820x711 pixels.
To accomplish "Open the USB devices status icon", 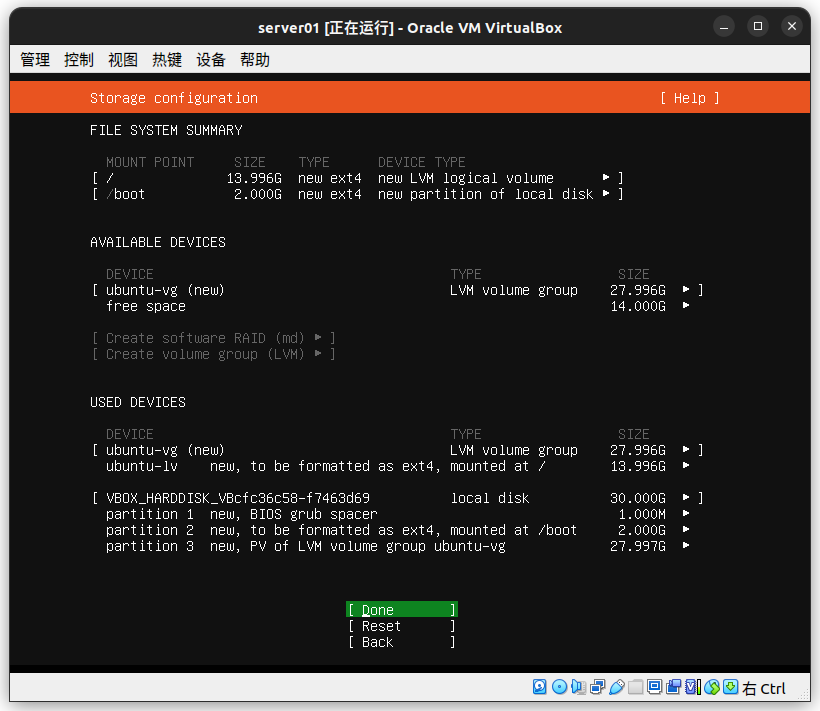I will [617, 687].
